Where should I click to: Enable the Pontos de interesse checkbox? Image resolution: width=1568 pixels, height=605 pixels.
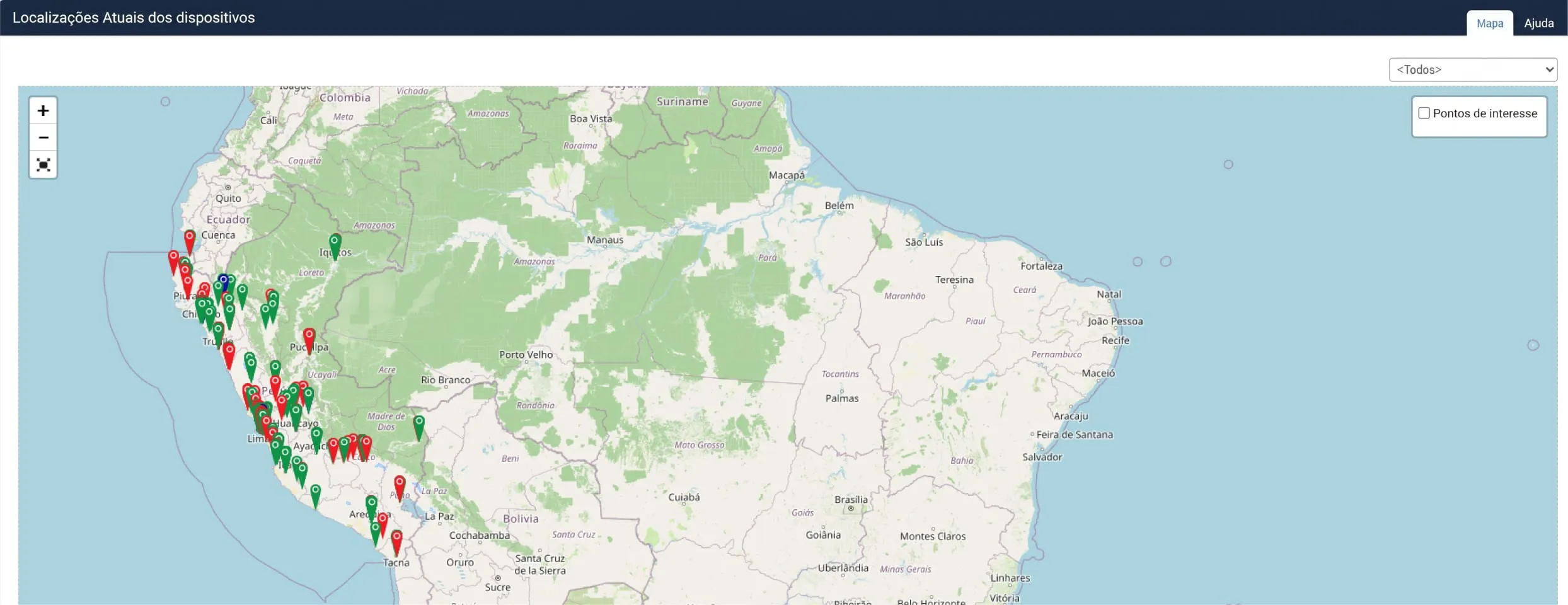click(1424, 113)
